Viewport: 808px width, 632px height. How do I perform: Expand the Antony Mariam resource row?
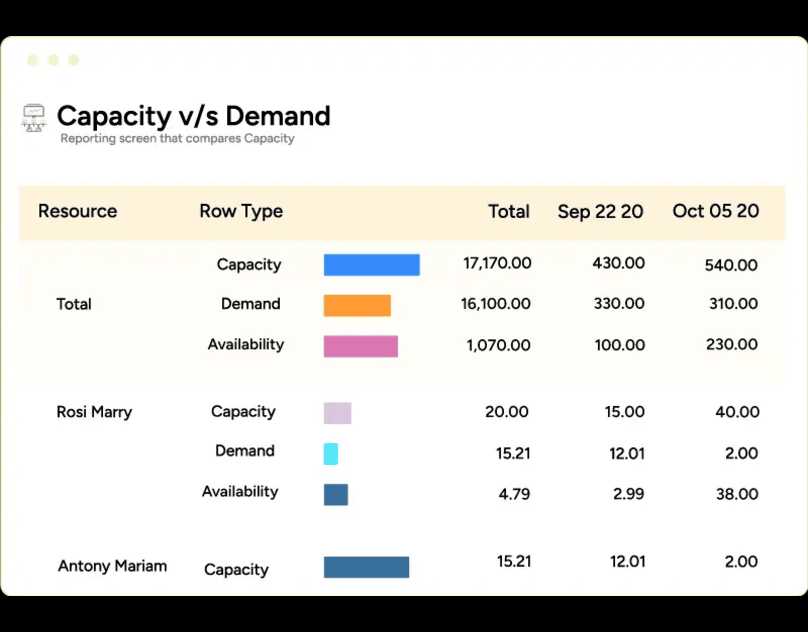pos(112,566)
